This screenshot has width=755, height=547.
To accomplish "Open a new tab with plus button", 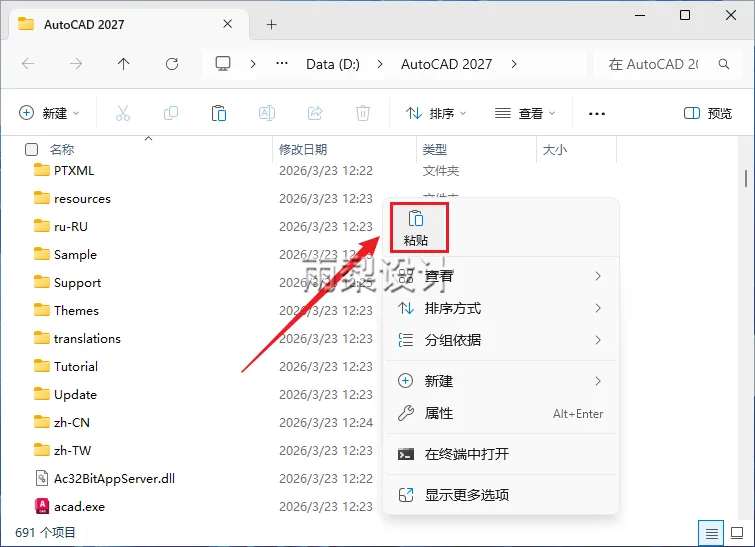I will click(x=272, y=25).
